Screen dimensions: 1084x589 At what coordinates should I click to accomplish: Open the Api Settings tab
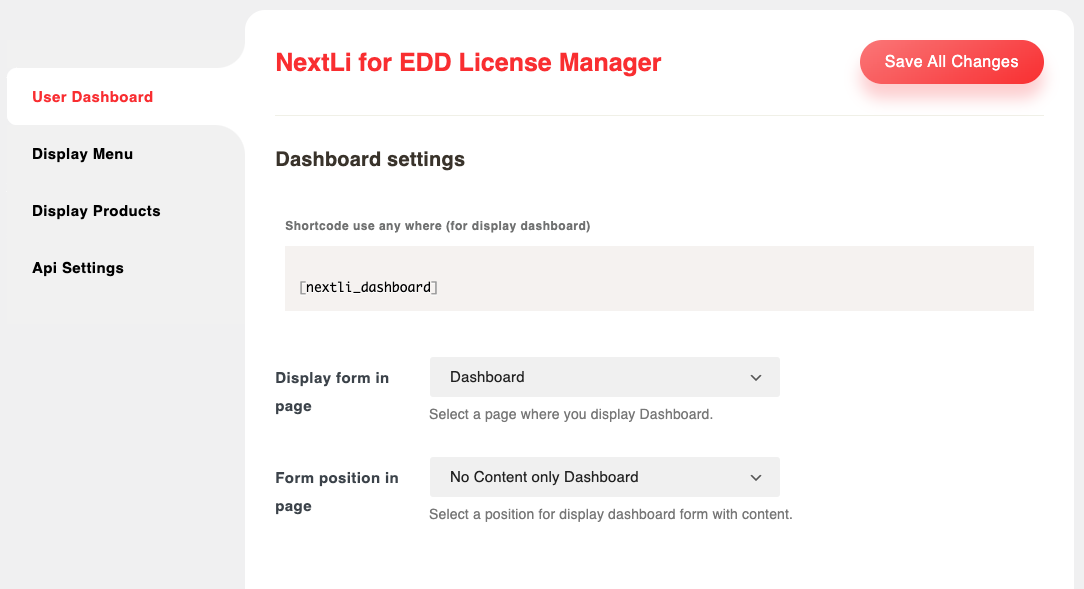pos(78,268)
